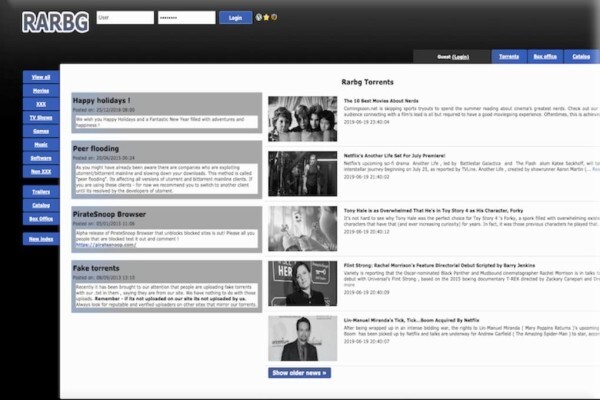Screen dimensions: 600x400
Task: Click the gold star icon beside Login
Action: [267, 17]
